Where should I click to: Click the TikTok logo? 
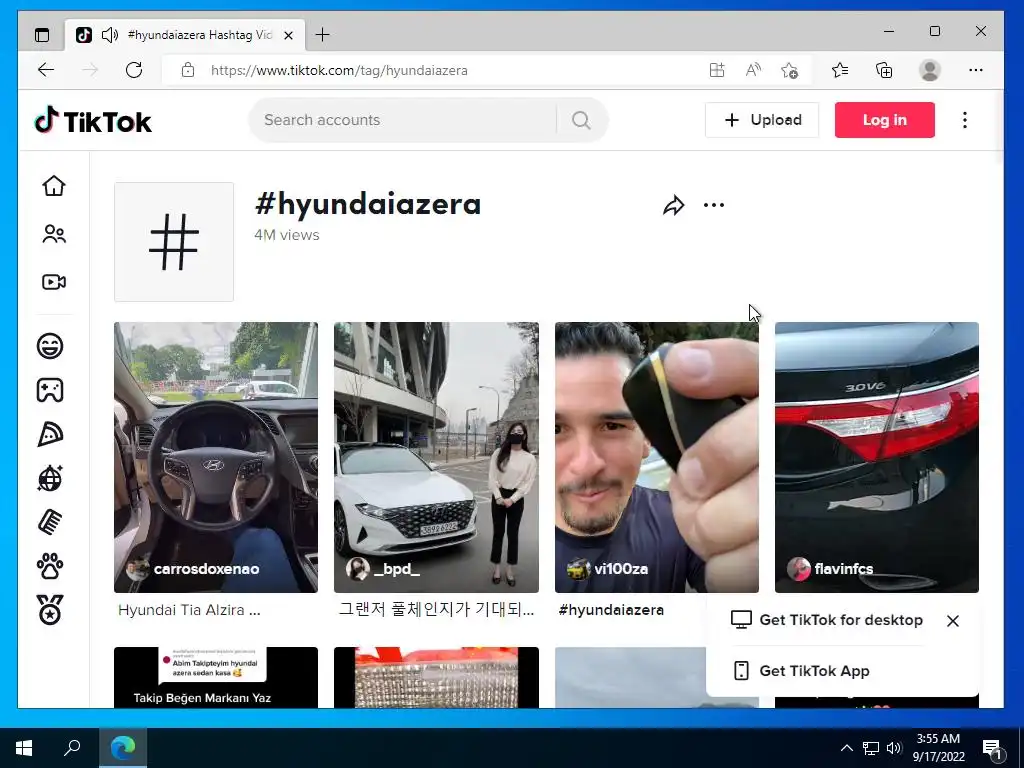tap(93, 121)
